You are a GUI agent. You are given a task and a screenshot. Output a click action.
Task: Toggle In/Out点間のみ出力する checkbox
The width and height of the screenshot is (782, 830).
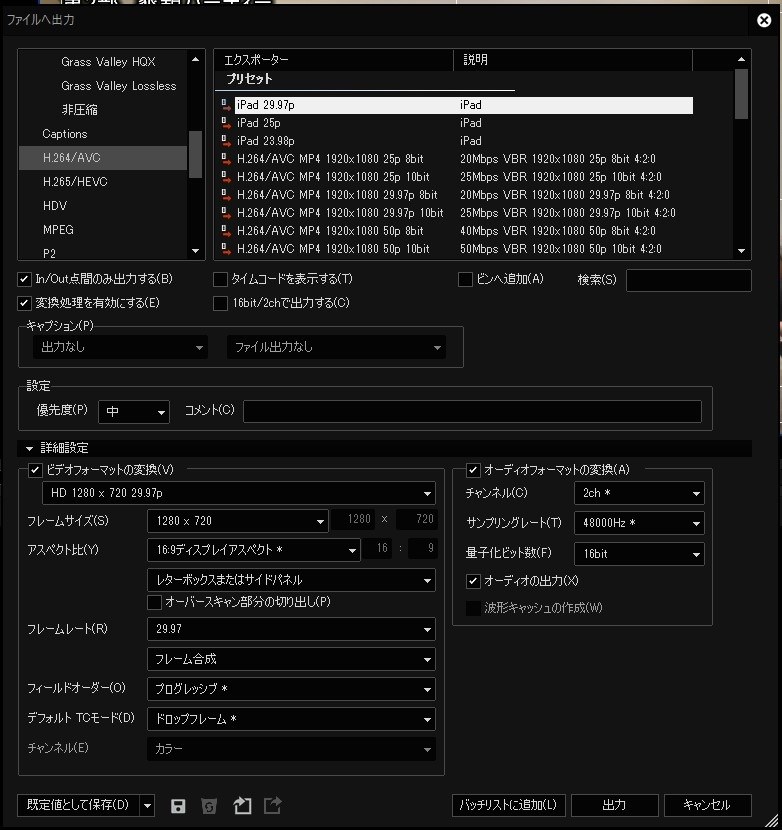(x=24, y=279)
